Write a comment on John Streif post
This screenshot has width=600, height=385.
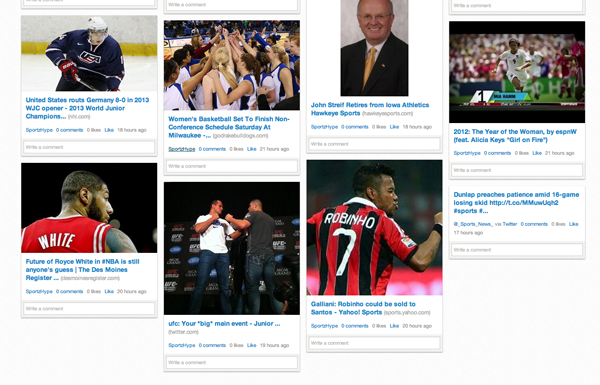coord(374,144)
